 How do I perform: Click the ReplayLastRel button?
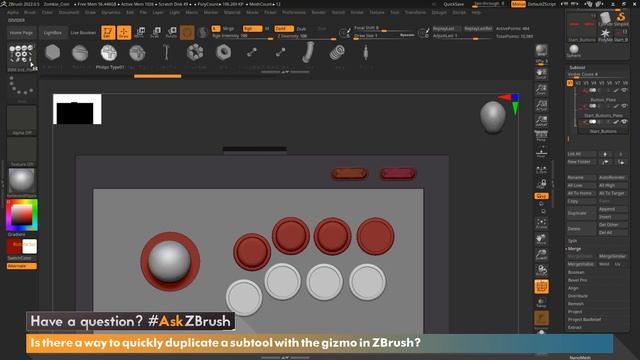point(478,29)
